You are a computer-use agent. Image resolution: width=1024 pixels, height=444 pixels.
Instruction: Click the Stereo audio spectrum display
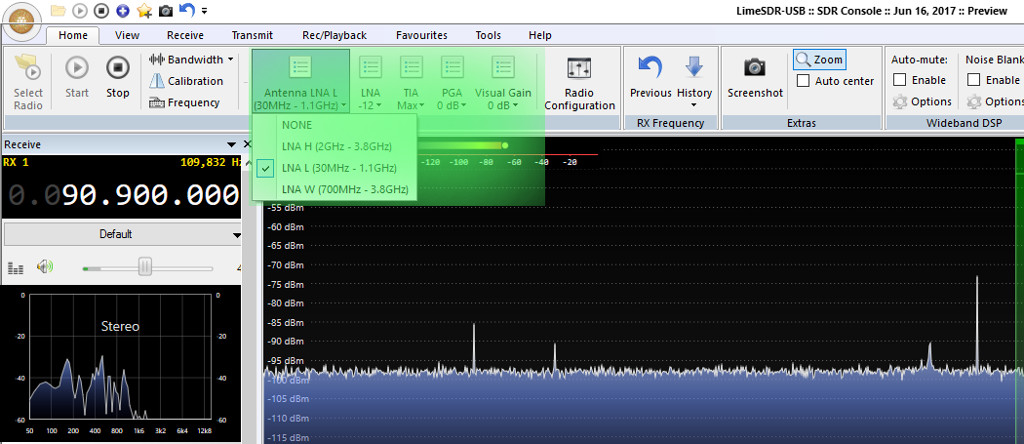(x=120, y=357)
